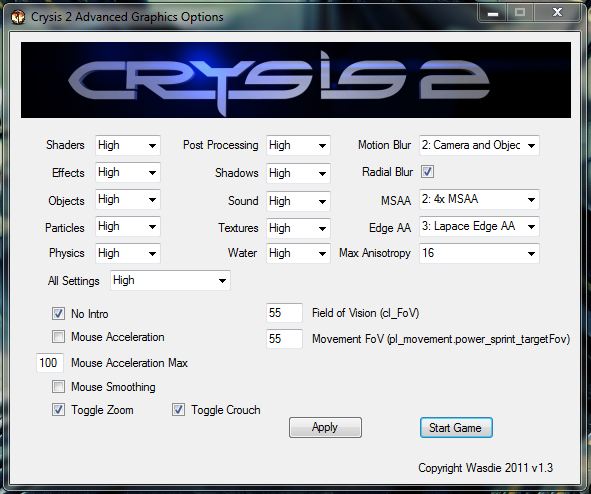Expand the Edge AA combo box
Image resolution: width=591 pixels, height=494 pixels.
(479, 226)
